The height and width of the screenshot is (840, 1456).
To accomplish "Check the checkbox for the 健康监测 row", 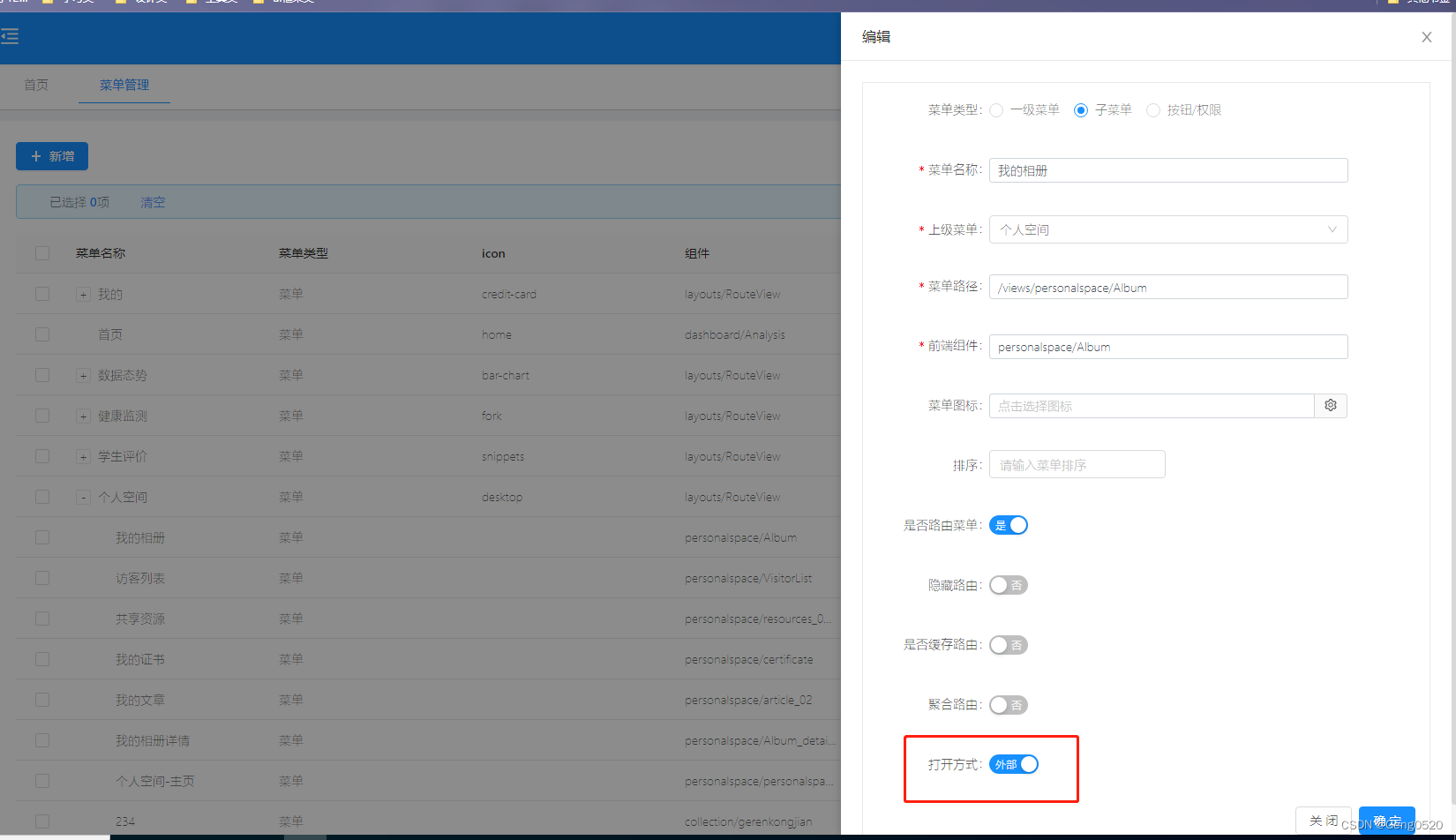I will point(42,416).
